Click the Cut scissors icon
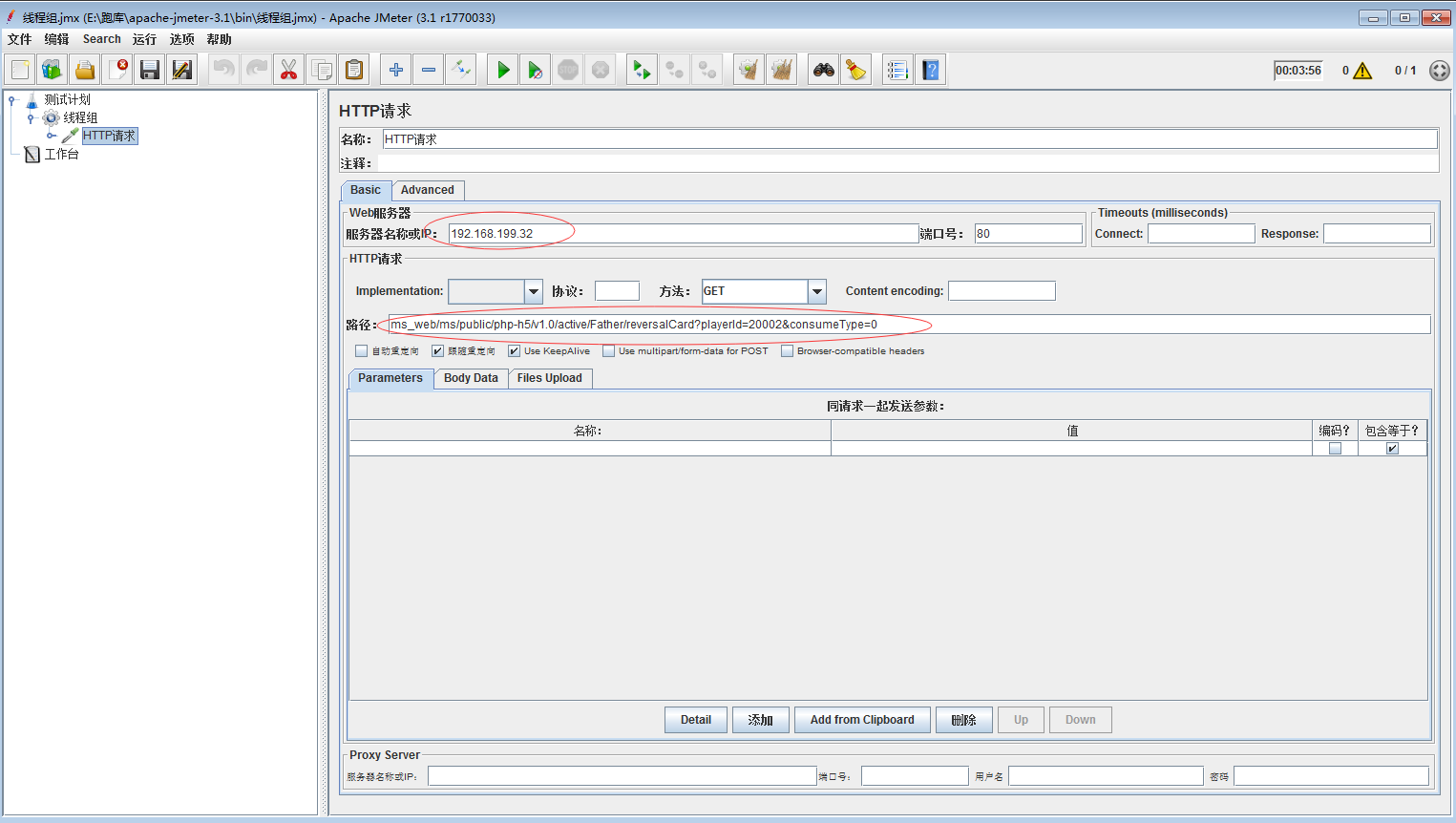1456x823 pixels. (288, 70)
